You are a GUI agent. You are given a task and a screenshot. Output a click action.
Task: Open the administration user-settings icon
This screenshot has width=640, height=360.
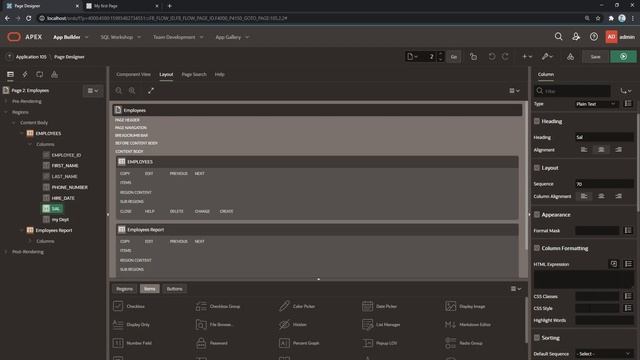pos(576,37)
